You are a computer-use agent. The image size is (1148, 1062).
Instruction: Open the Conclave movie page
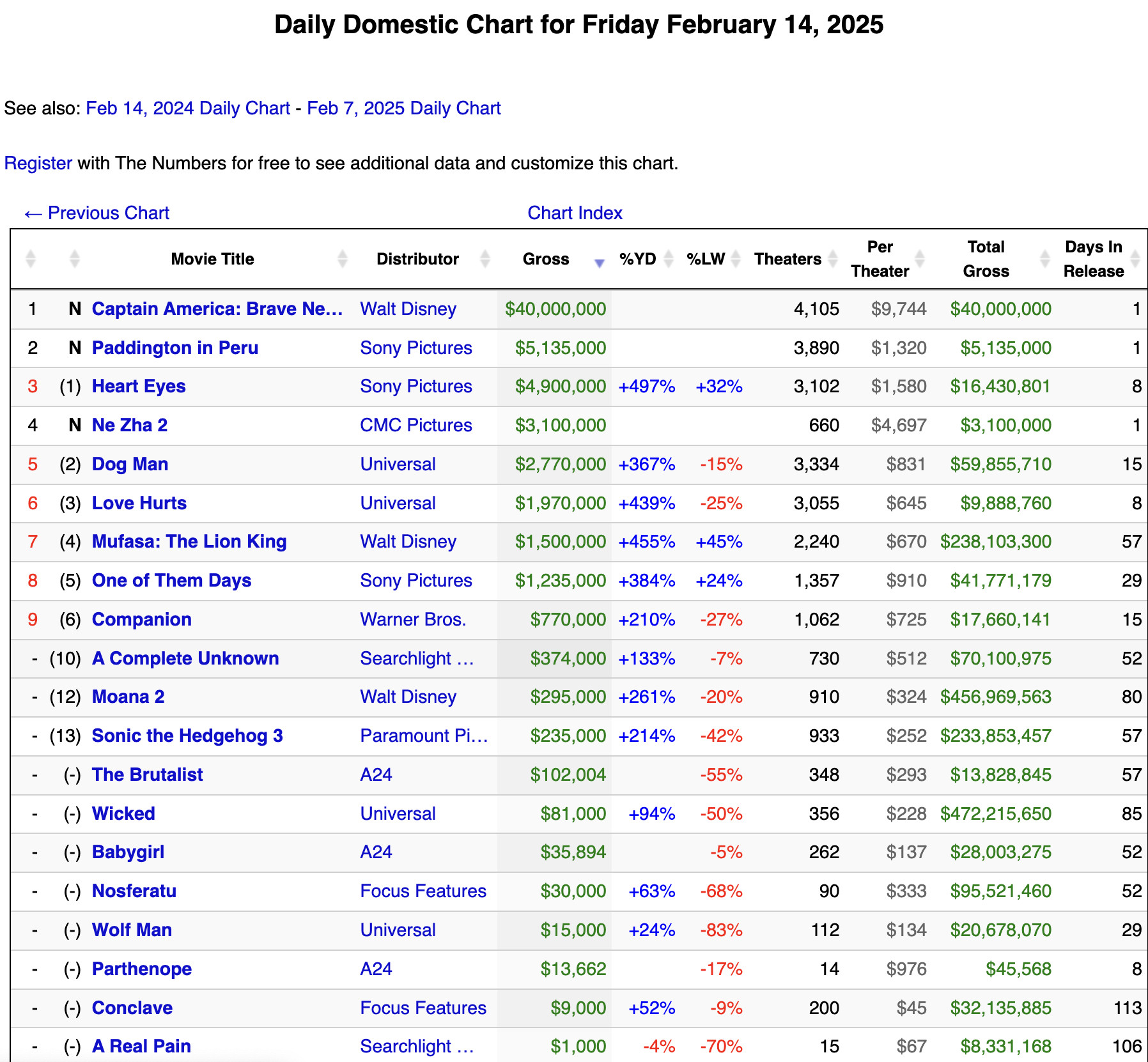[132, 1008]
